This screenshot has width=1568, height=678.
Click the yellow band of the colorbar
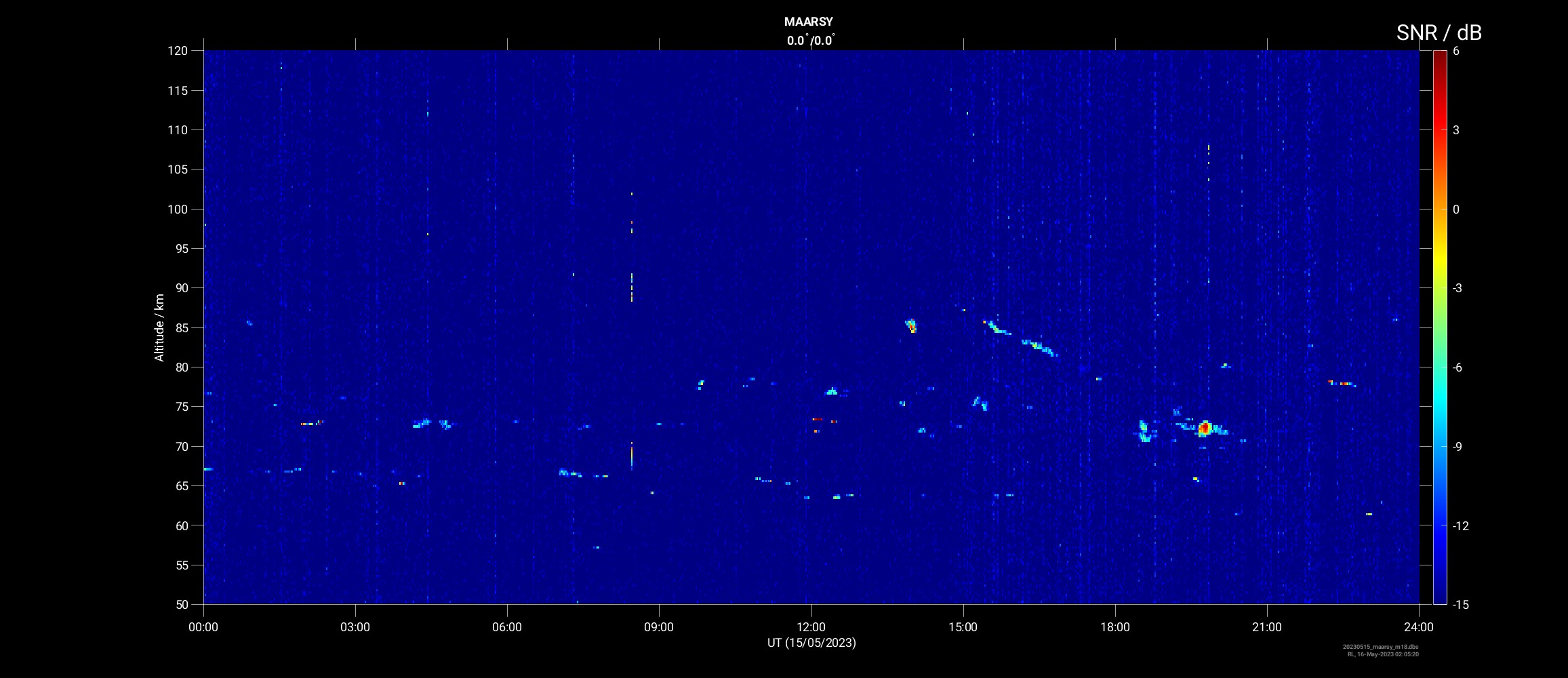[1440, 261]
